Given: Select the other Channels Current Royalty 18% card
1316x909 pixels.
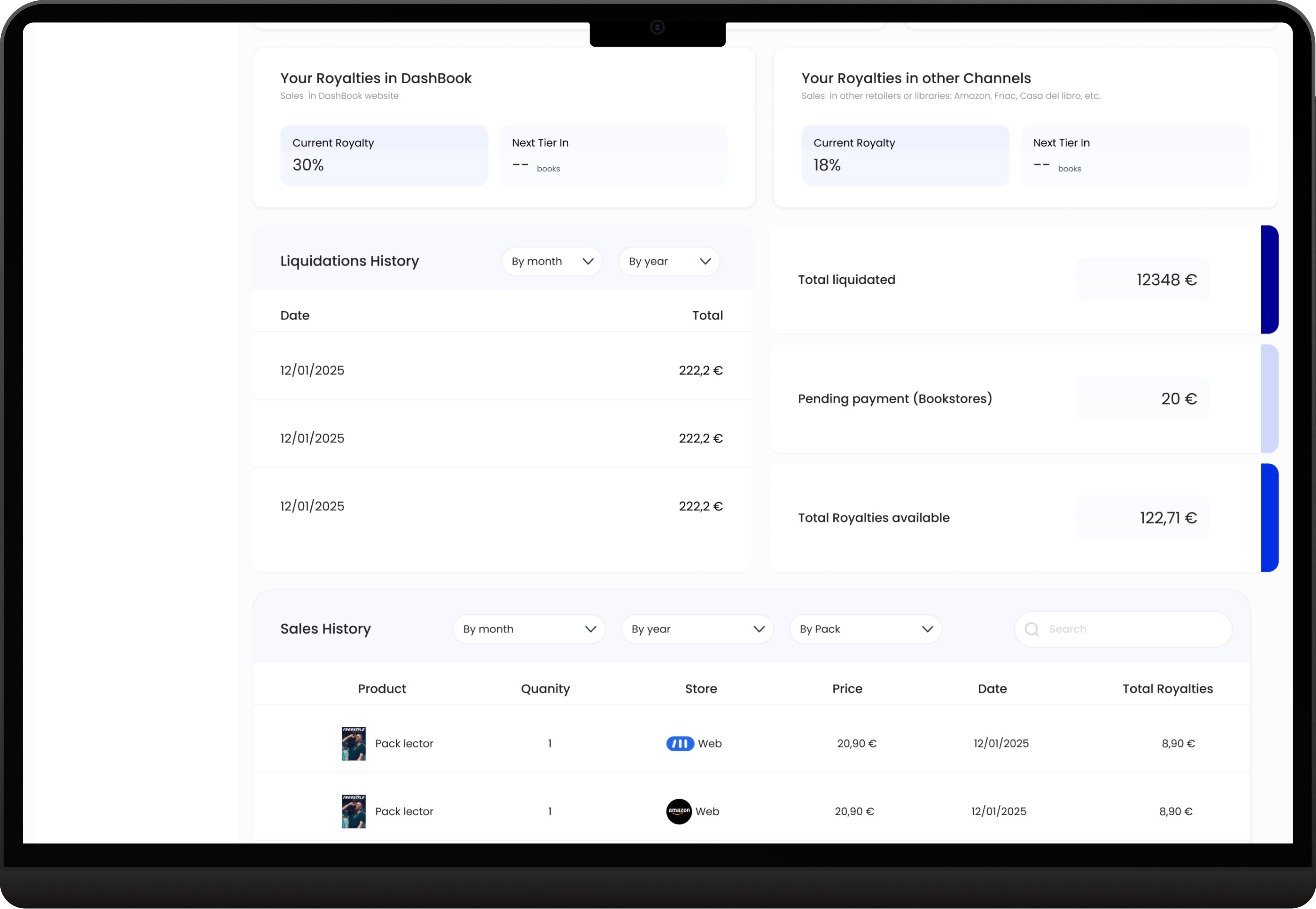Looking at the screenshot, I should [905, 156].
